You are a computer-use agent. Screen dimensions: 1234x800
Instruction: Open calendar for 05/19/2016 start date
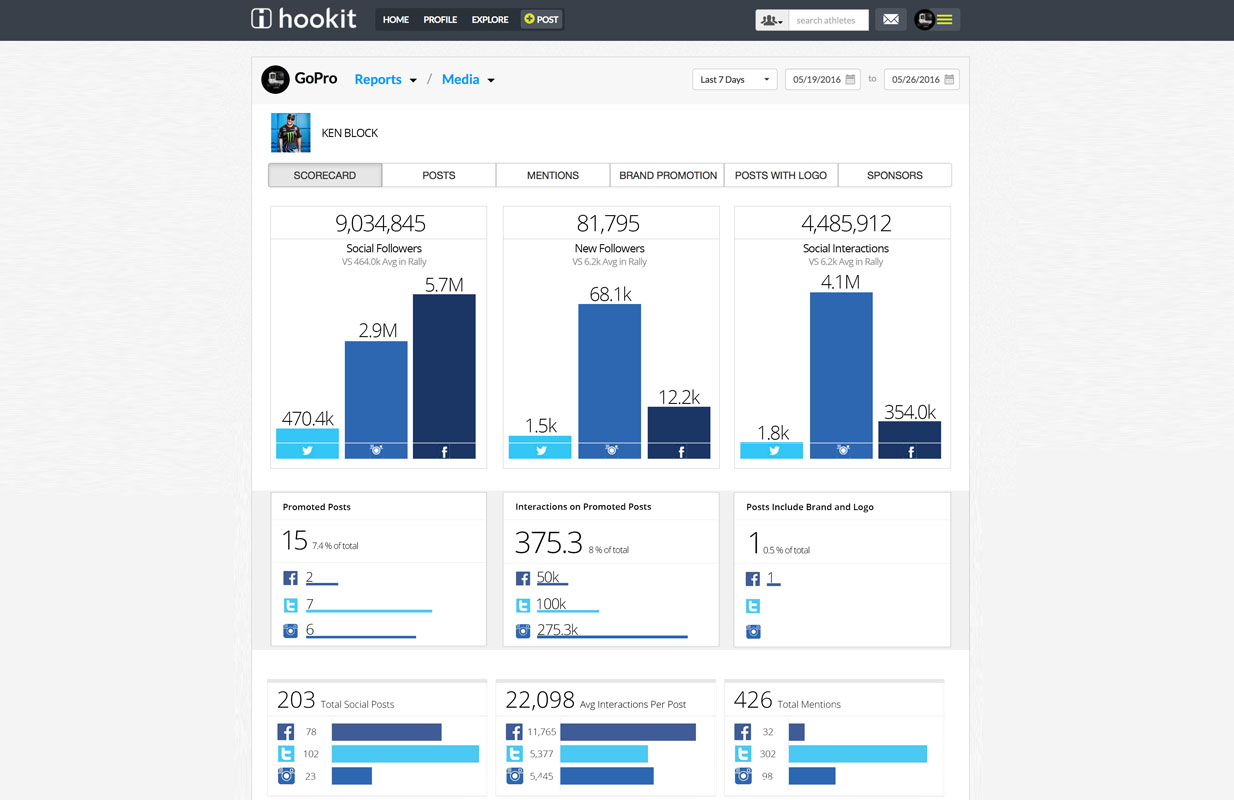tap(850, 80)
